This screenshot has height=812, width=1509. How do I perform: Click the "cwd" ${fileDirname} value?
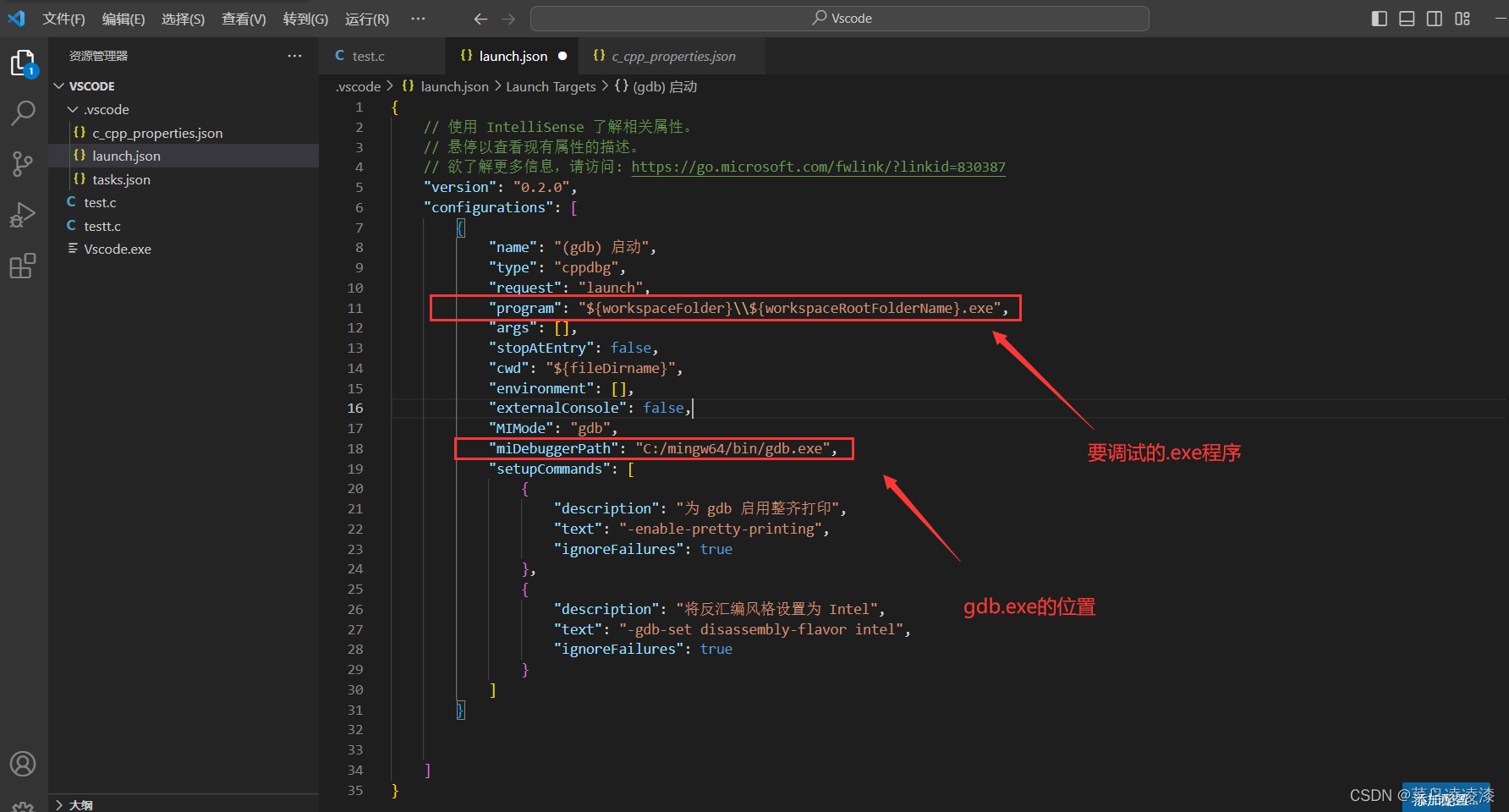611,368
